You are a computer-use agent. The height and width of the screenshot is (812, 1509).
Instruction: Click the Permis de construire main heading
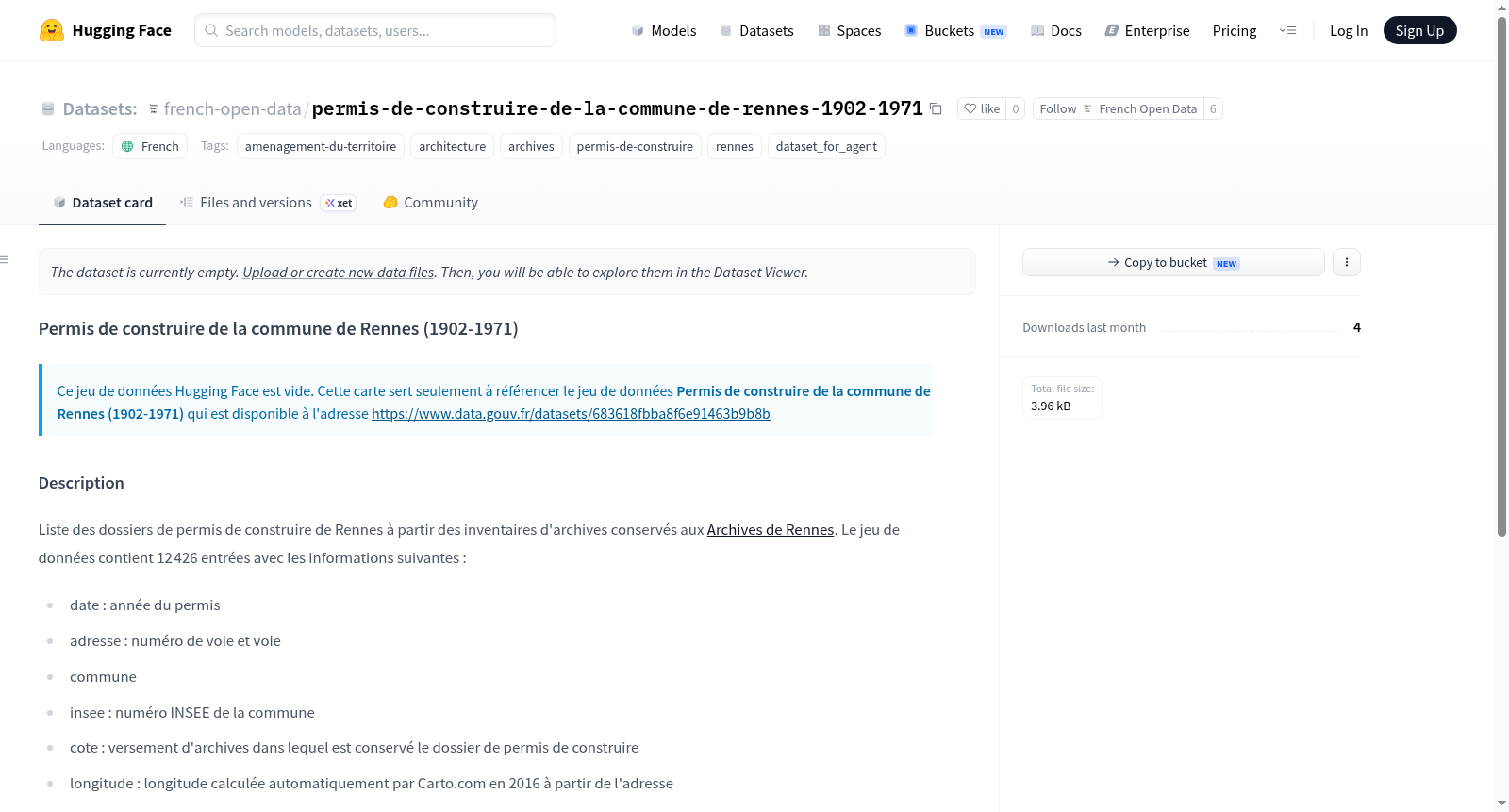pyautogui.click(x=278, y=328)
